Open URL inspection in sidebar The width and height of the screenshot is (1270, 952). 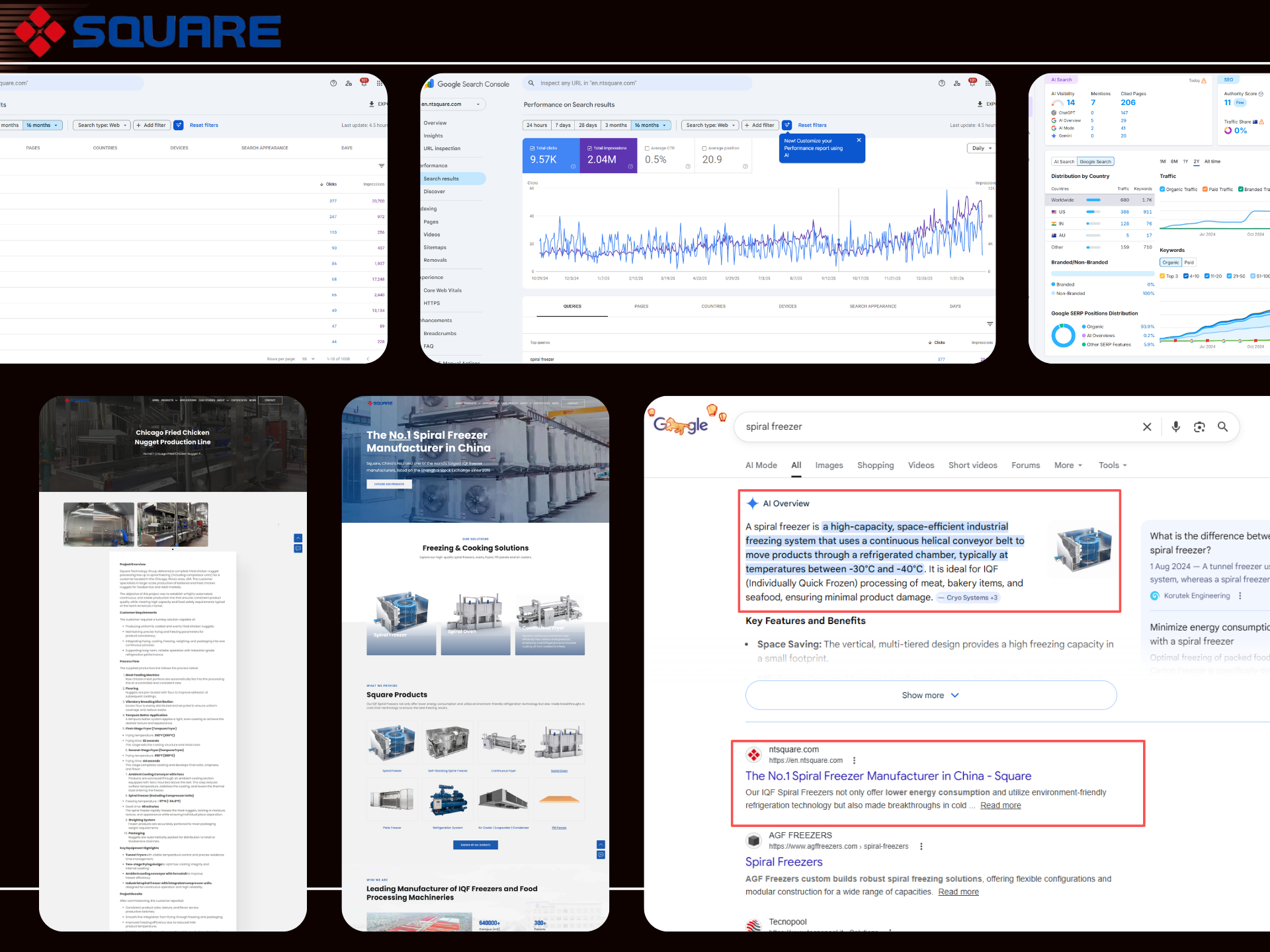click(x=442, y=149)
